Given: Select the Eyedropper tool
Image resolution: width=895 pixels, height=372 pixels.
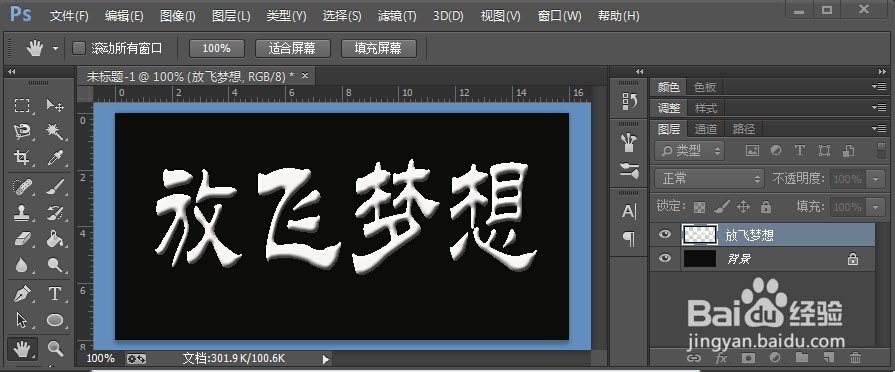Looking at the screenshot, I should (55, 157).
